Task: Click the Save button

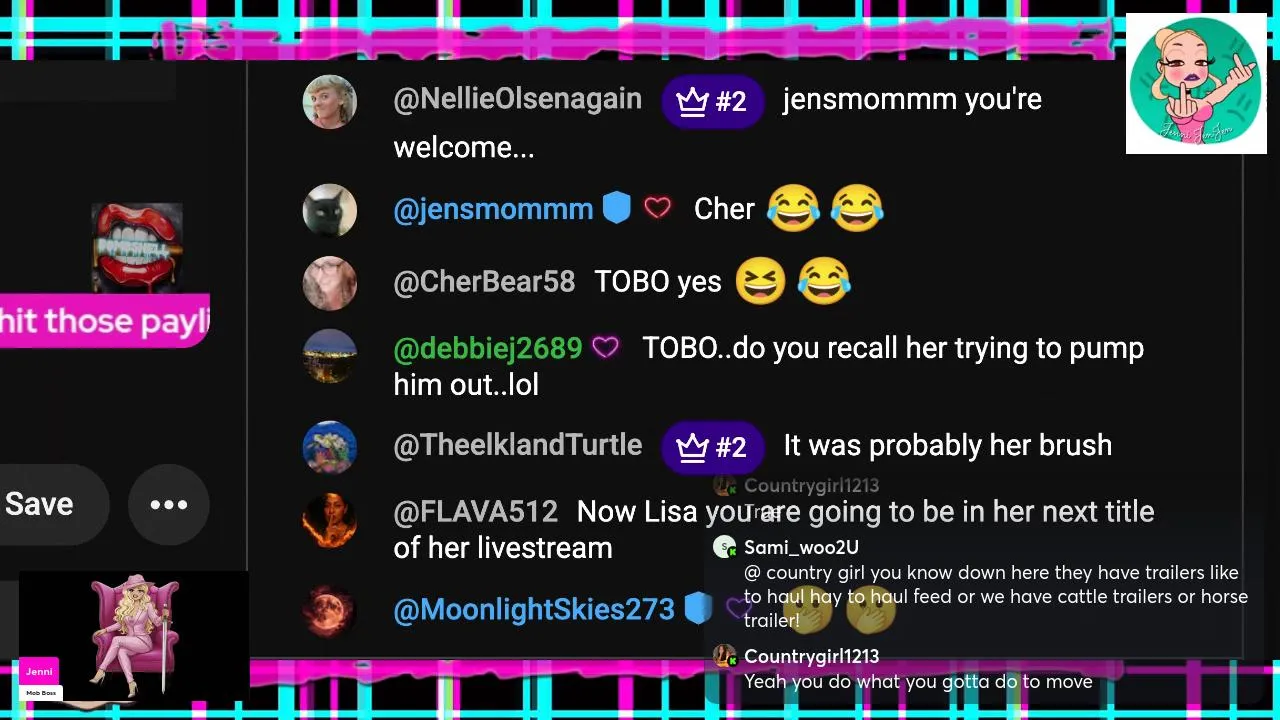Action: pos(40,504)
